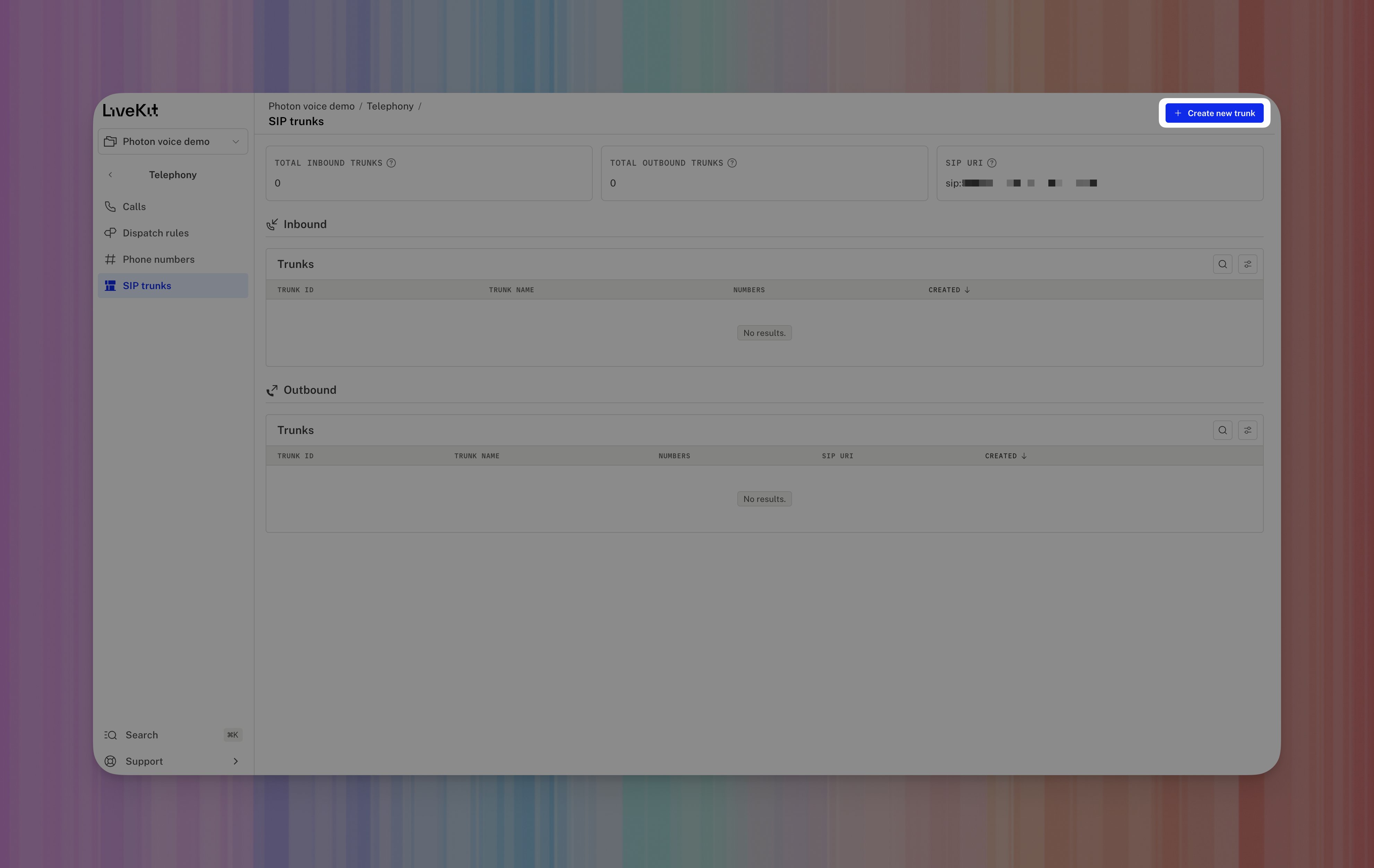Click the Telephony breadcrumb link
Viewport: 1374px width, 868px height.
pos(390,106)
